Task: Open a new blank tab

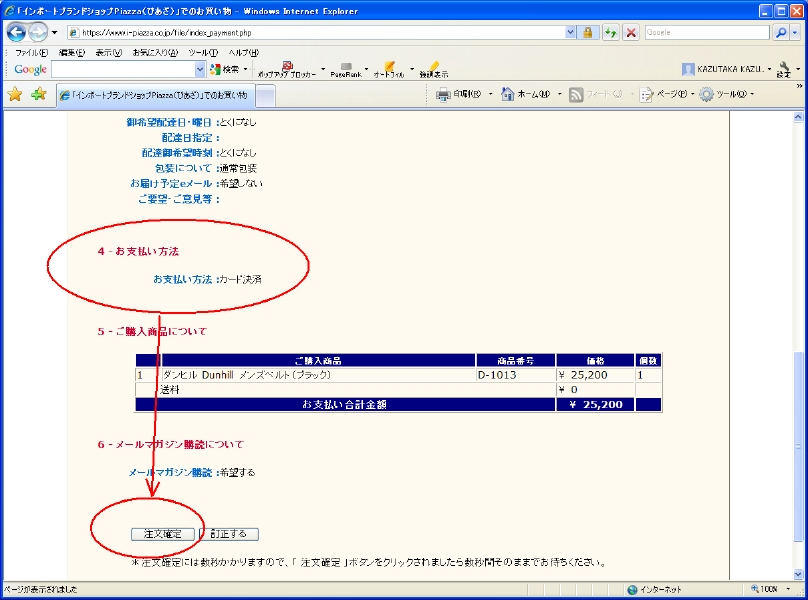Action: (265, 96)
